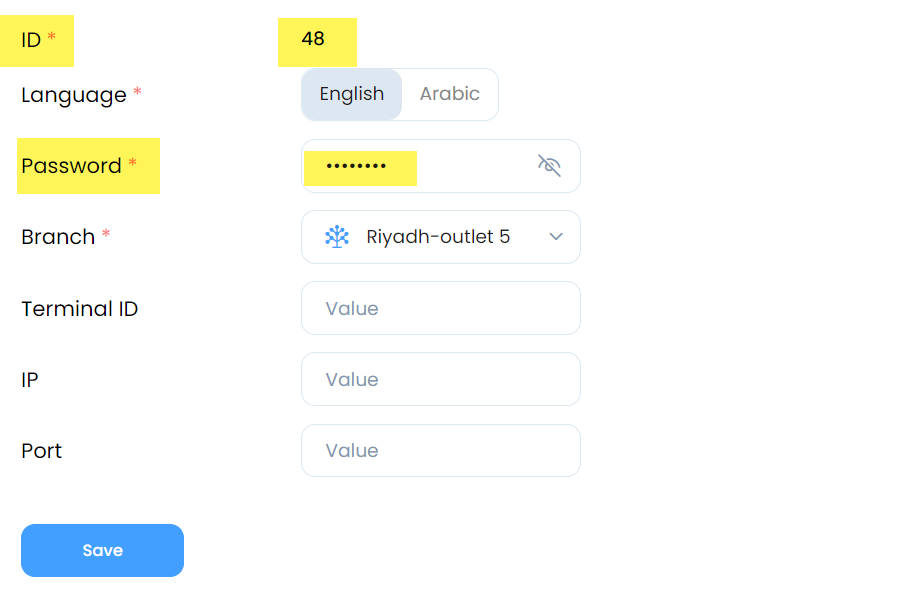910x591 pixels.
Task: Click the Port label
Action: pyautogui.click(x=41, y=451)
